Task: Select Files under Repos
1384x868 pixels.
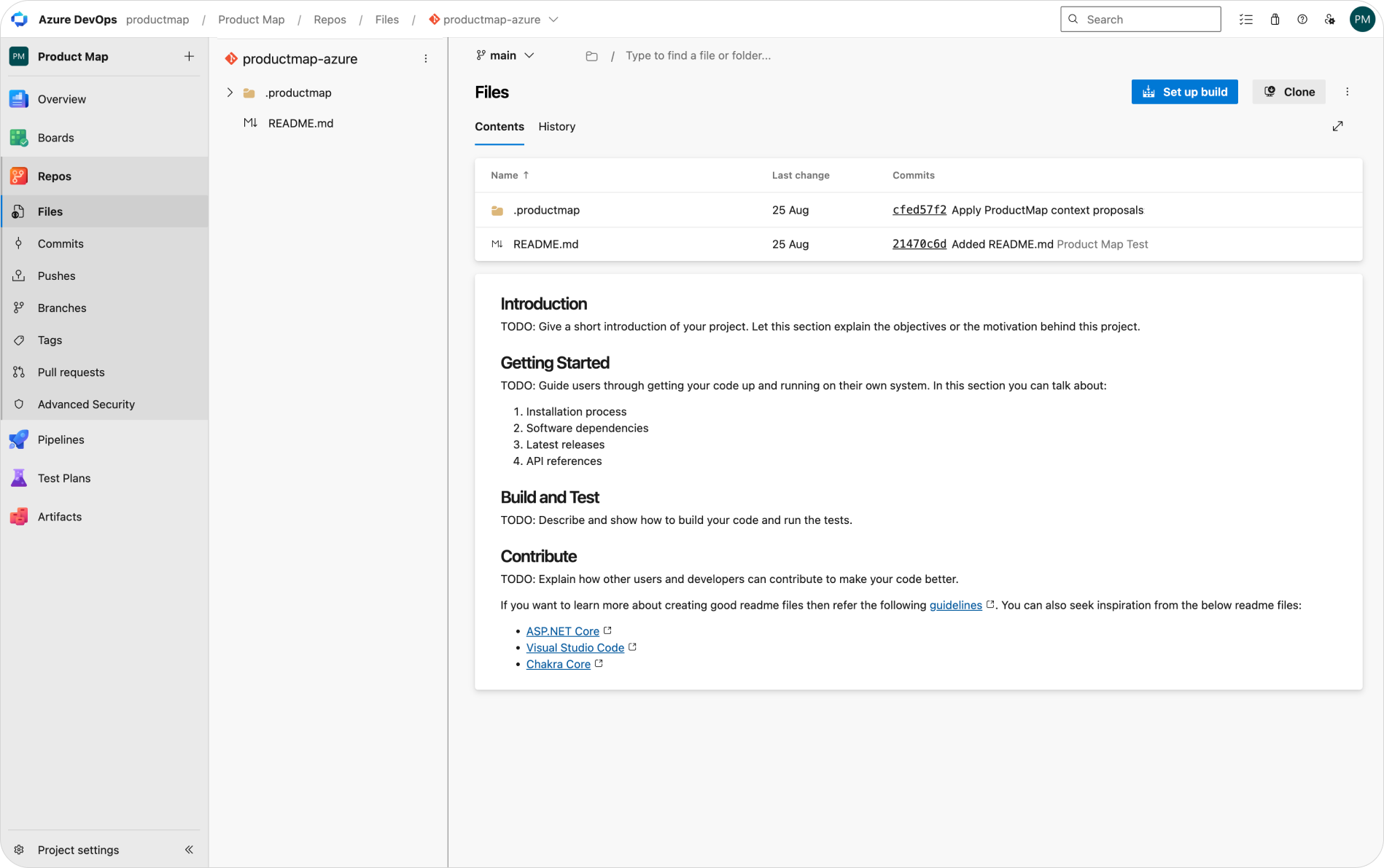Action: click(104, 211)
